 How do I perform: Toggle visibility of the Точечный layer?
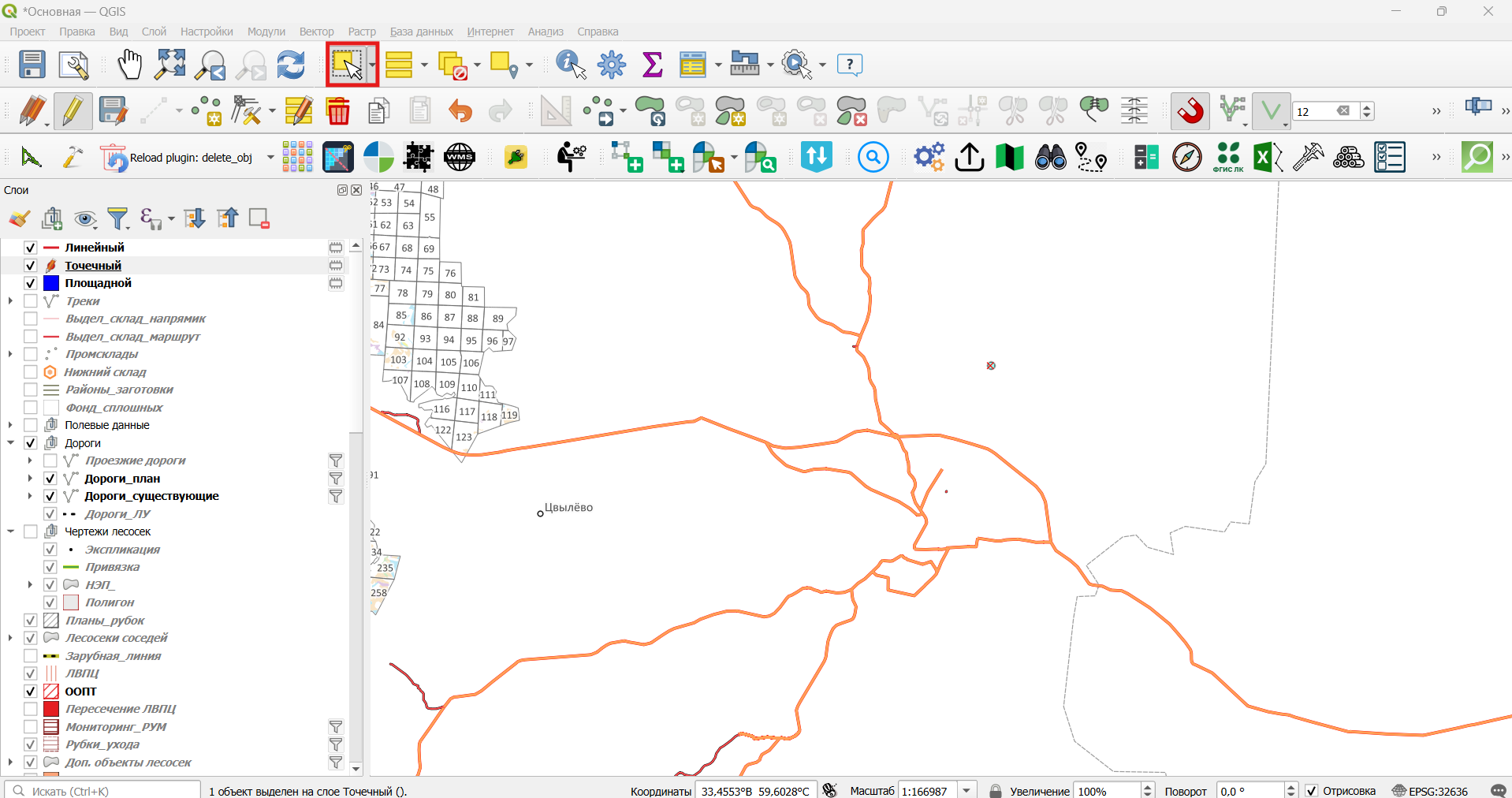point(31,266)
